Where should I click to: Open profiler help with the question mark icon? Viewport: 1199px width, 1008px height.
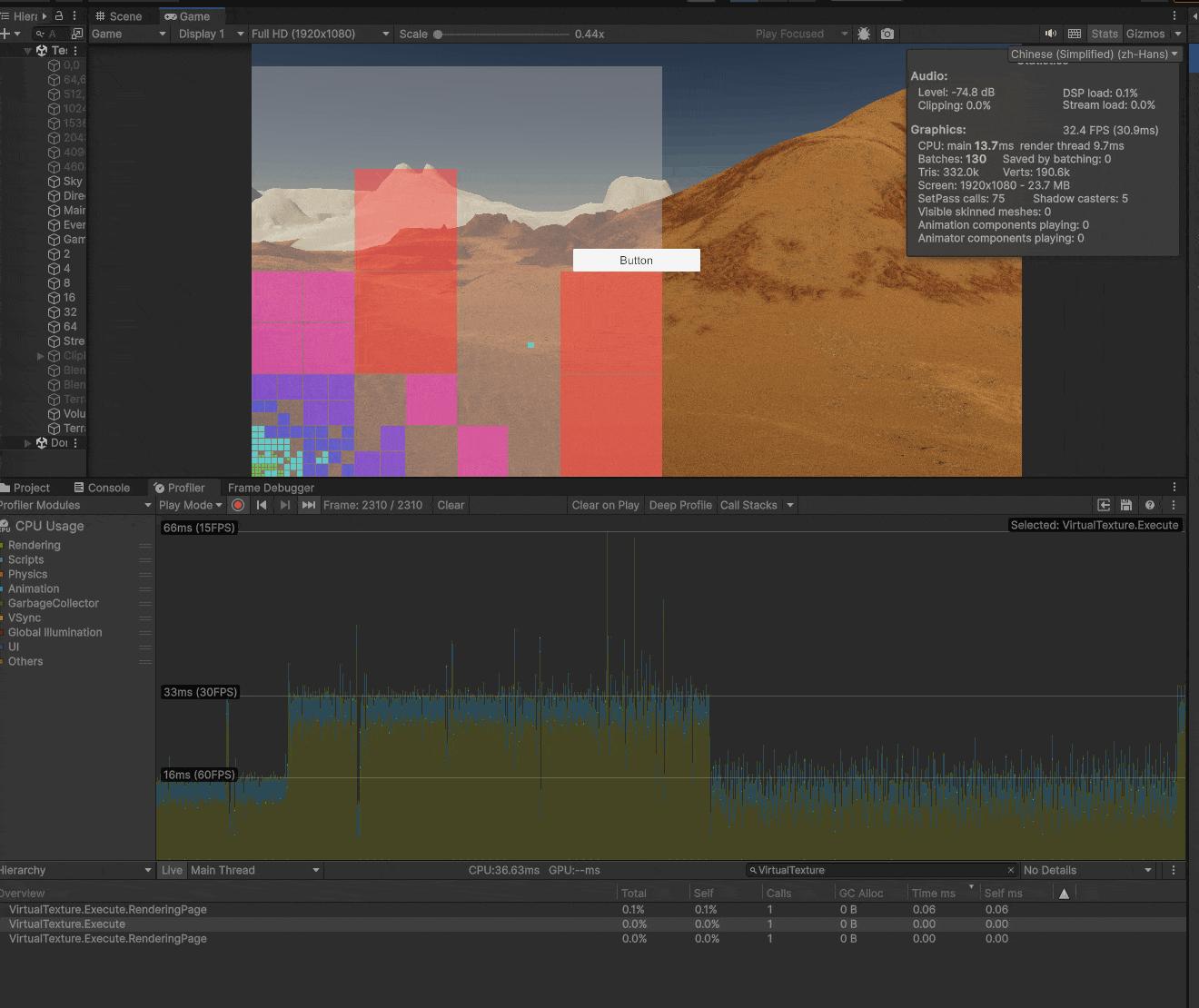click(x=1150, y=505)
